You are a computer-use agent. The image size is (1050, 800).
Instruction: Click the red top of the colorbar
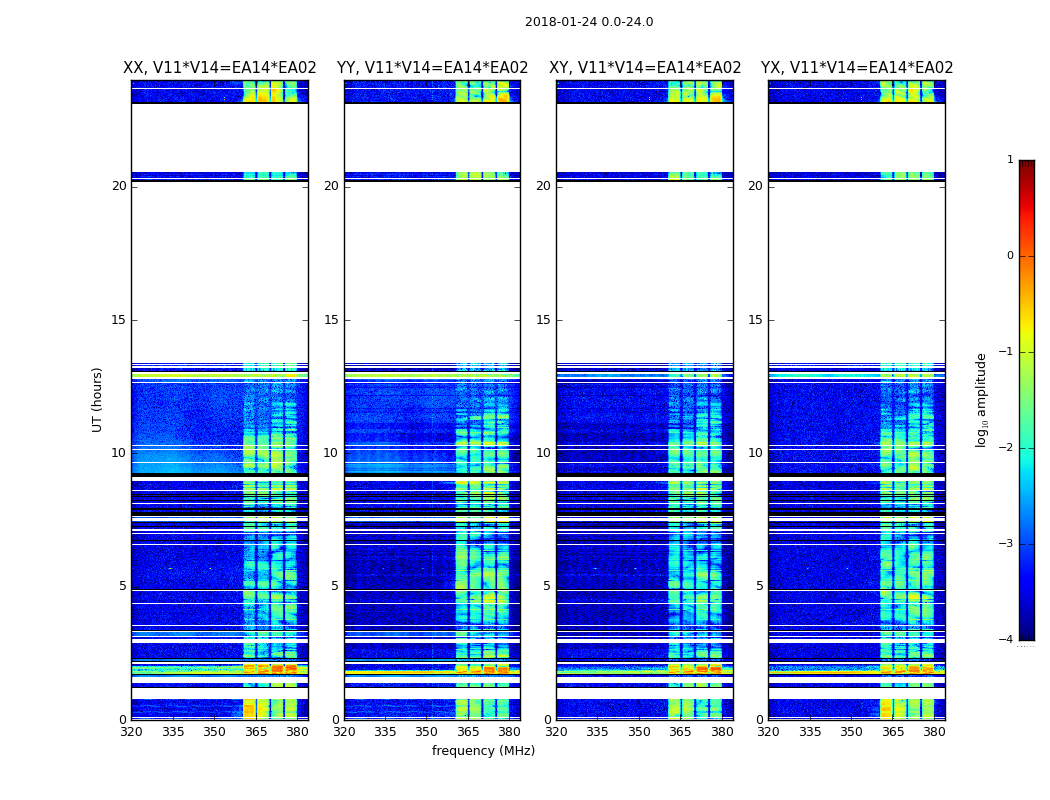(x=1026, y=168)
